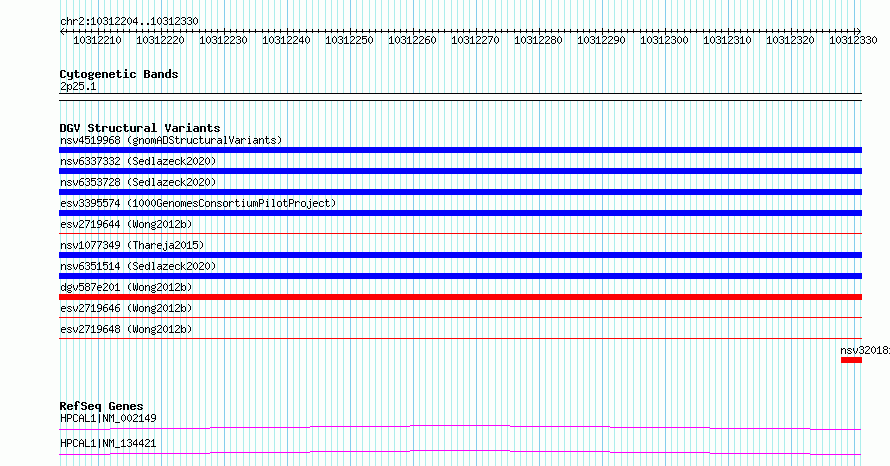
Task: Click ruler position 10312260
Action: 412,40
